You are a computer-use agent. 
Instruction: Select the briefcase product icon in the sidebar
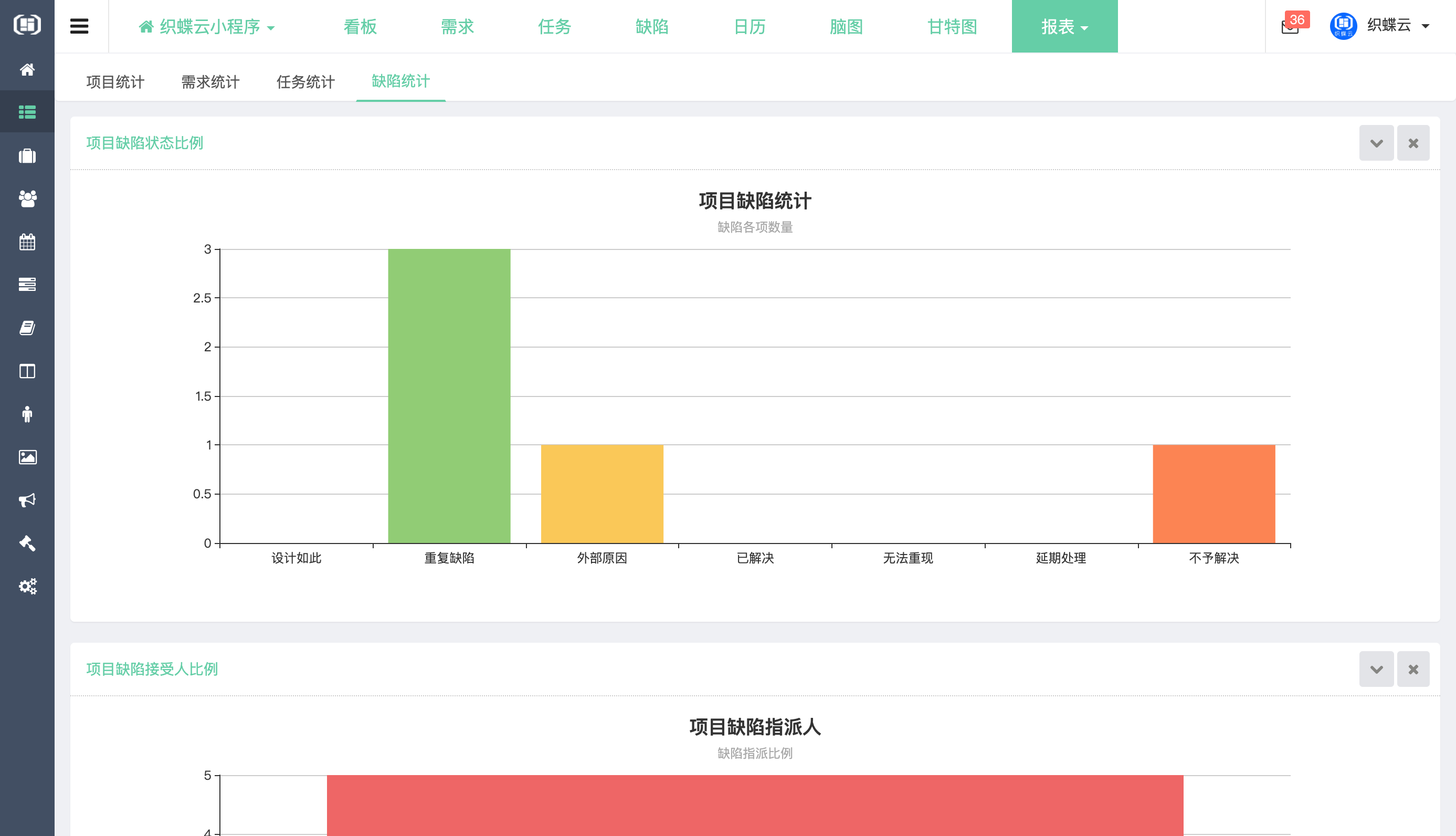pyautogui.click(x=27, y=155)
